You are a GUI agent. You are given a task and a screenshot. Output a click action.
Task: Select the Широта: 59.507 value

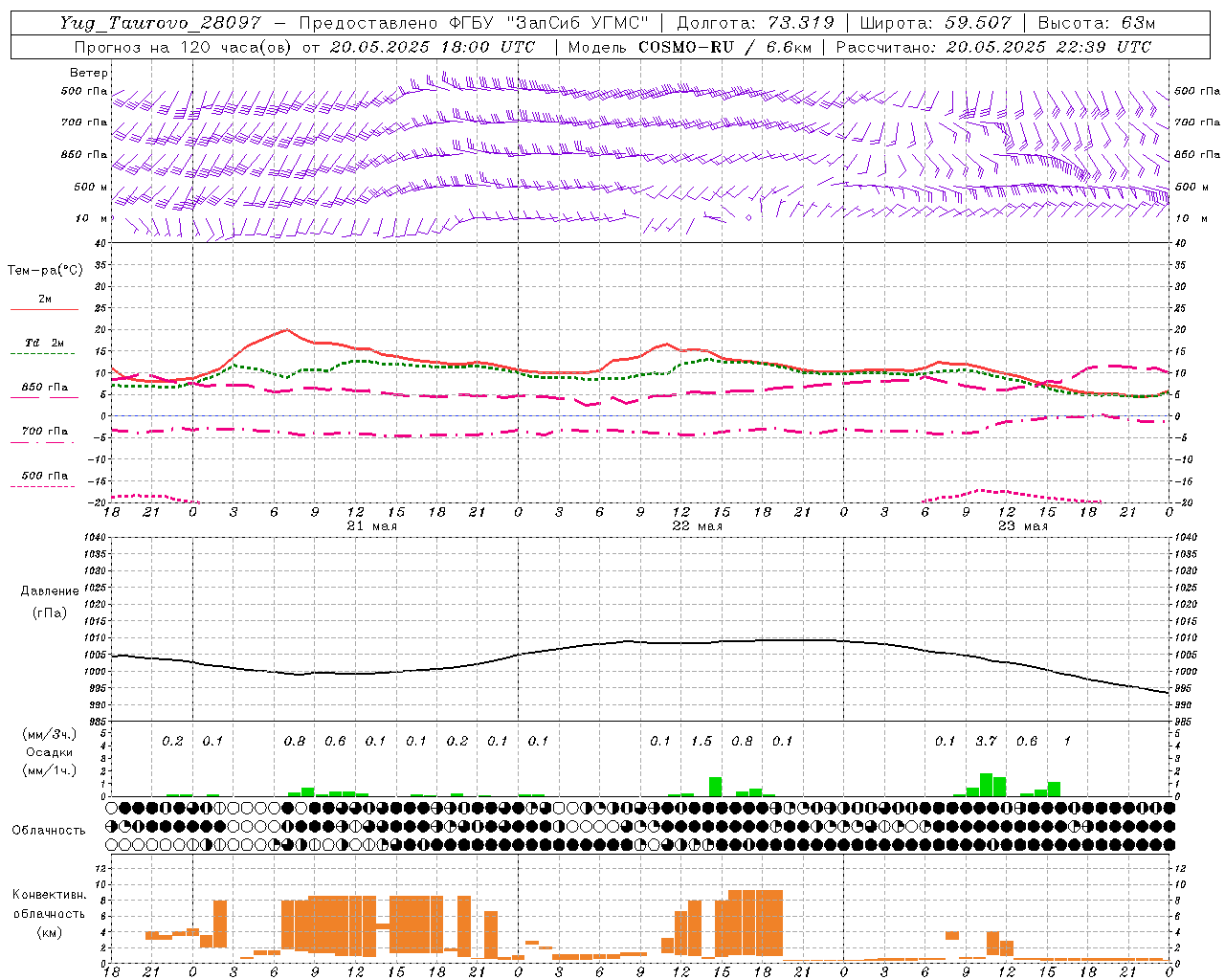pos(935,23)
